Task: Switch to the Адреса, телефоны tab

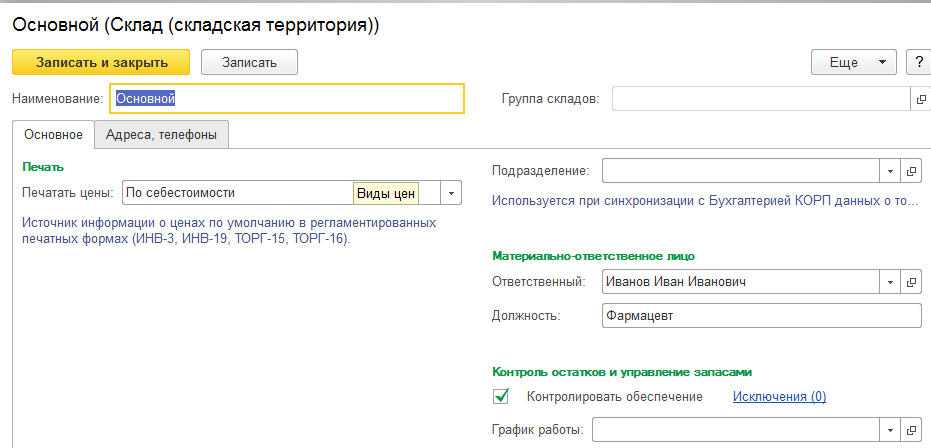Action: tap(162, 135)
